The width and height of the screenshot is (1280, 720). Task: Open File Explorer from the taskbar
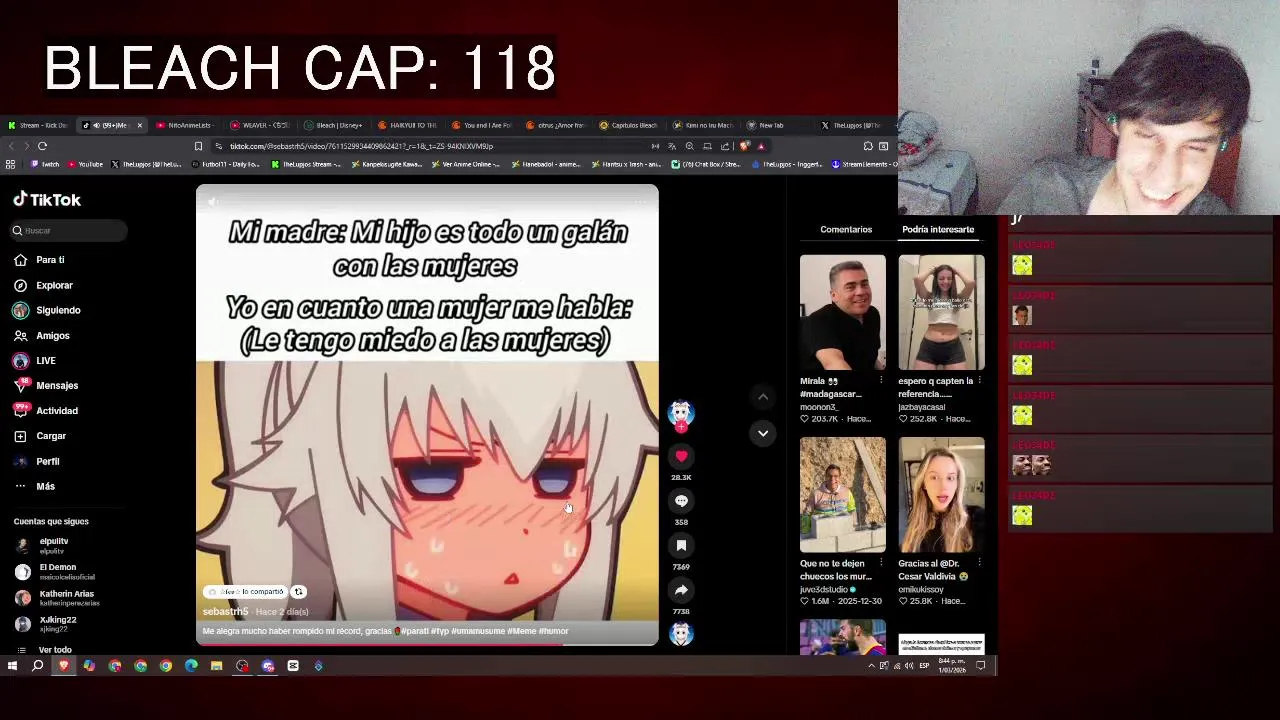coord(216,666)
